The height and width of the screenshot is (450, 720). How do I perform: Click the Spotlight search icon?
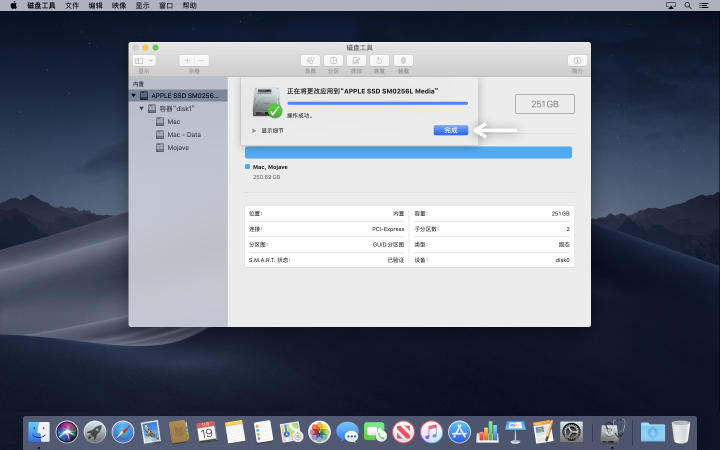(687, 6)
